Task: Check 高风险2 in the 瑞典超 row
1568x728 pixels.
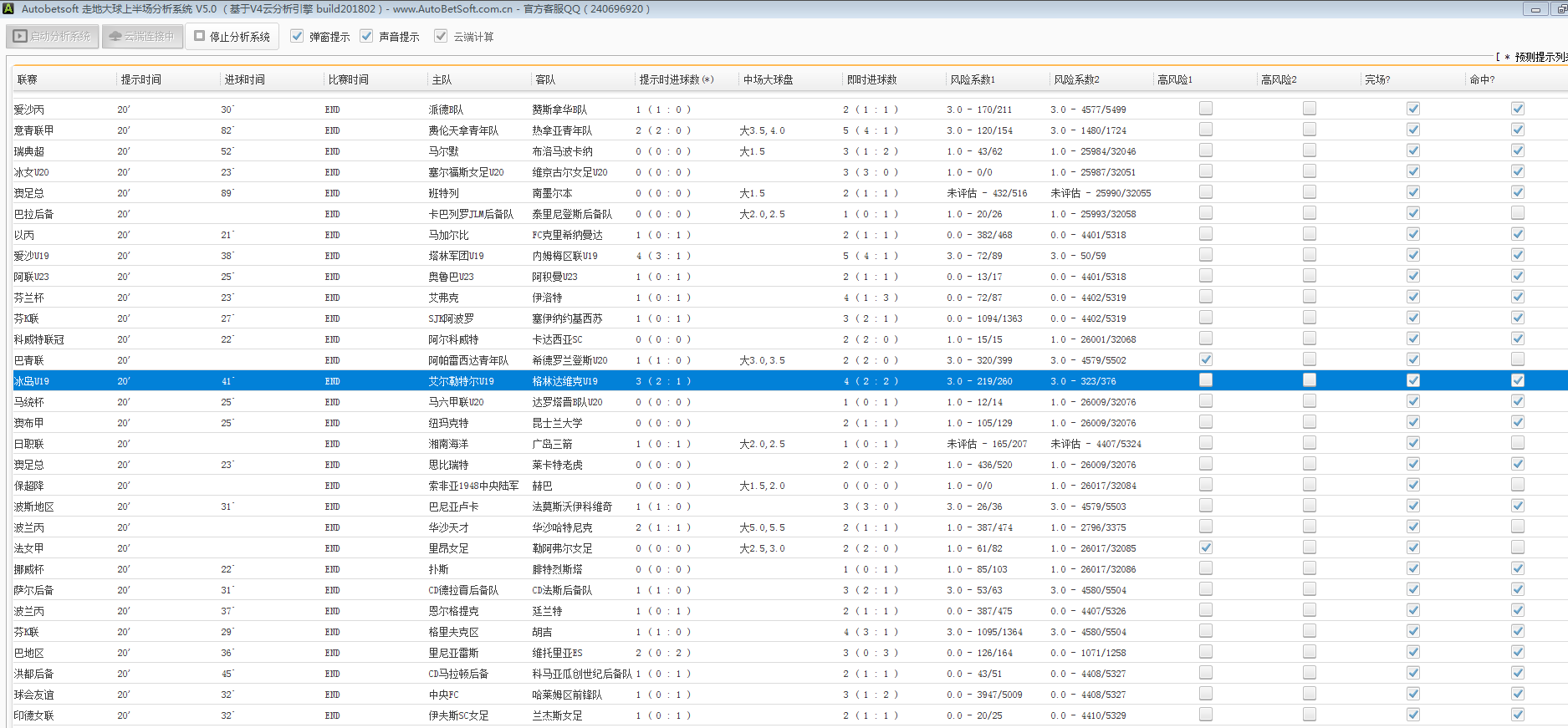Action: point(1310,150)
